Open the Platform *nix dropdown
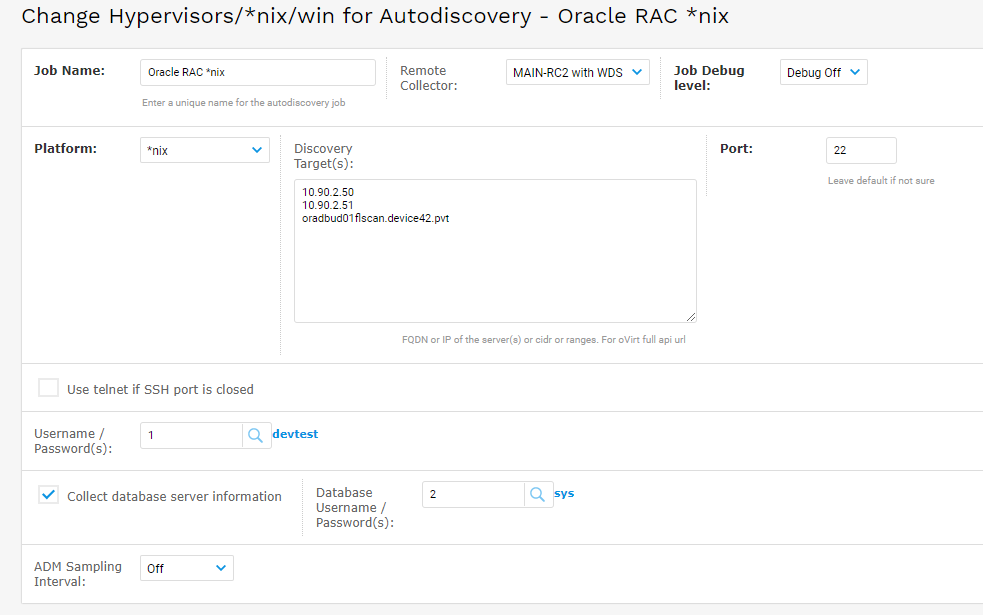Screen dimensions: 983x615 (x=204, y=150)
